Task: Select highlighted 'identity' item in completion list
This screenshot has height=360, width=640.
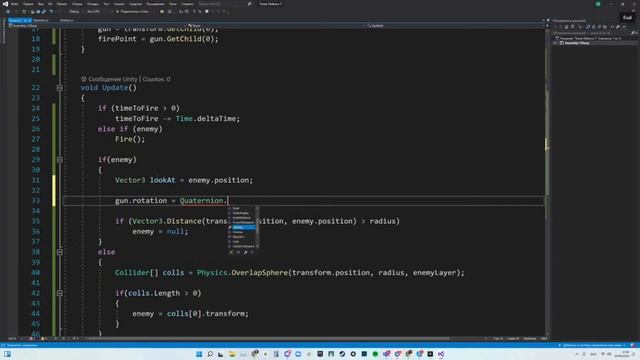Action: [244, 227]
